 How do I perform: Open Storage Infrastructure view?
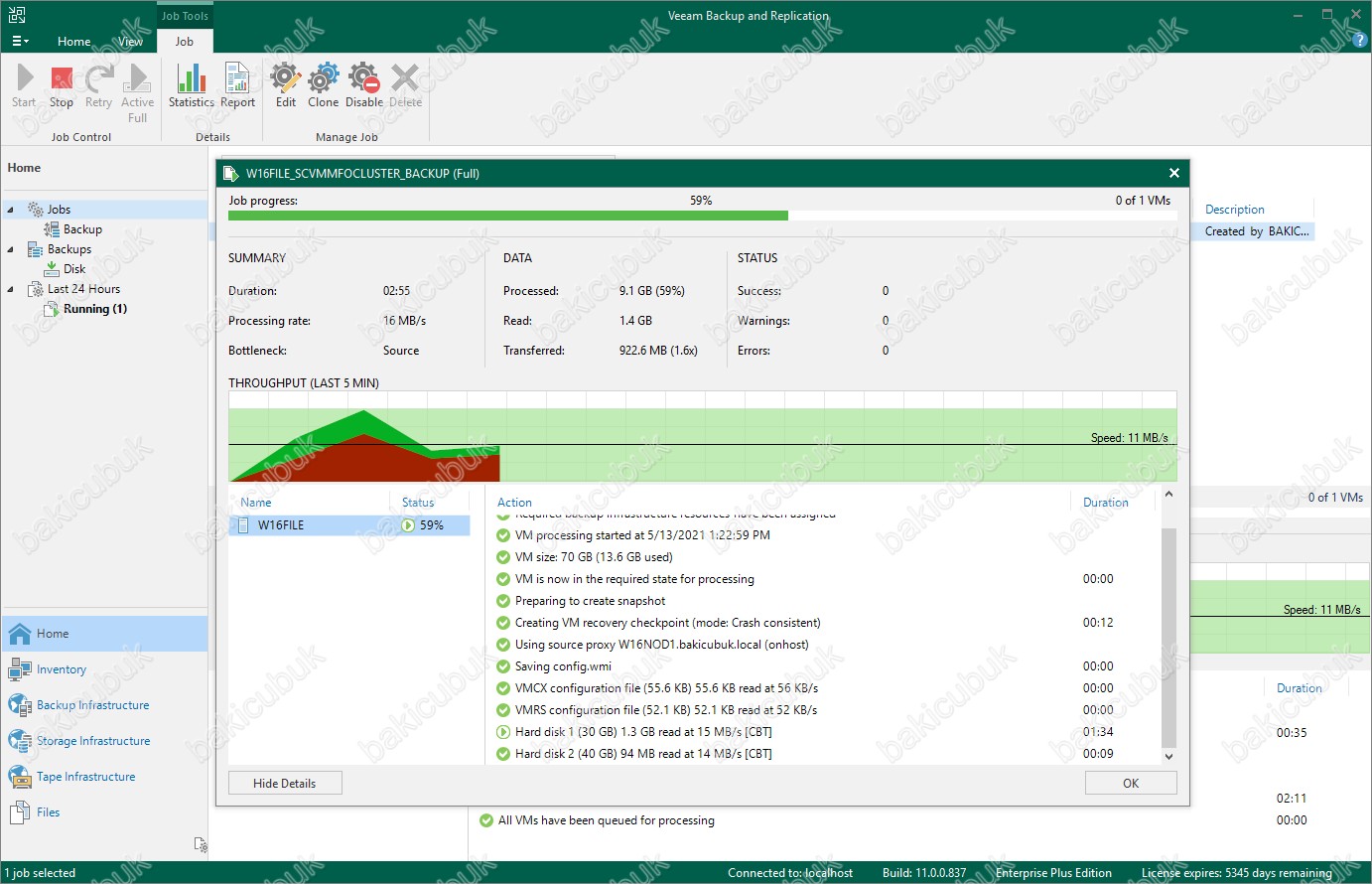click(x=104, y=741)
